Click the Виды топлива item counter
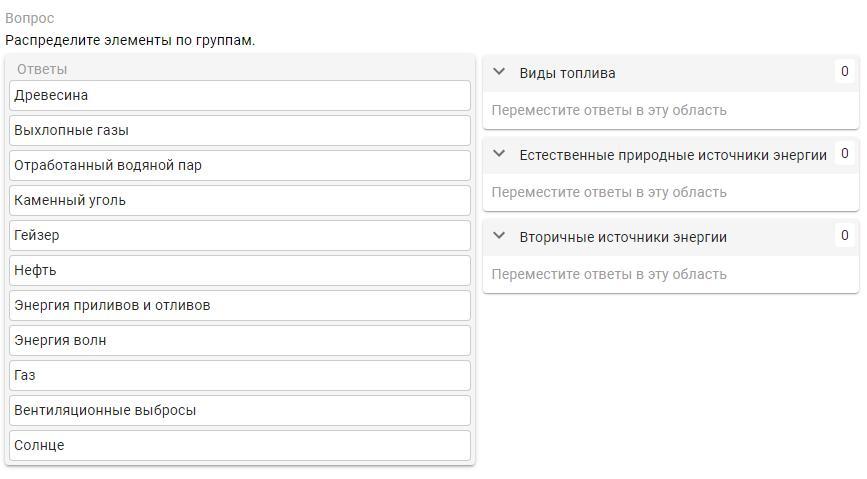This screenshot has height=479, width=867. point(845,72)
